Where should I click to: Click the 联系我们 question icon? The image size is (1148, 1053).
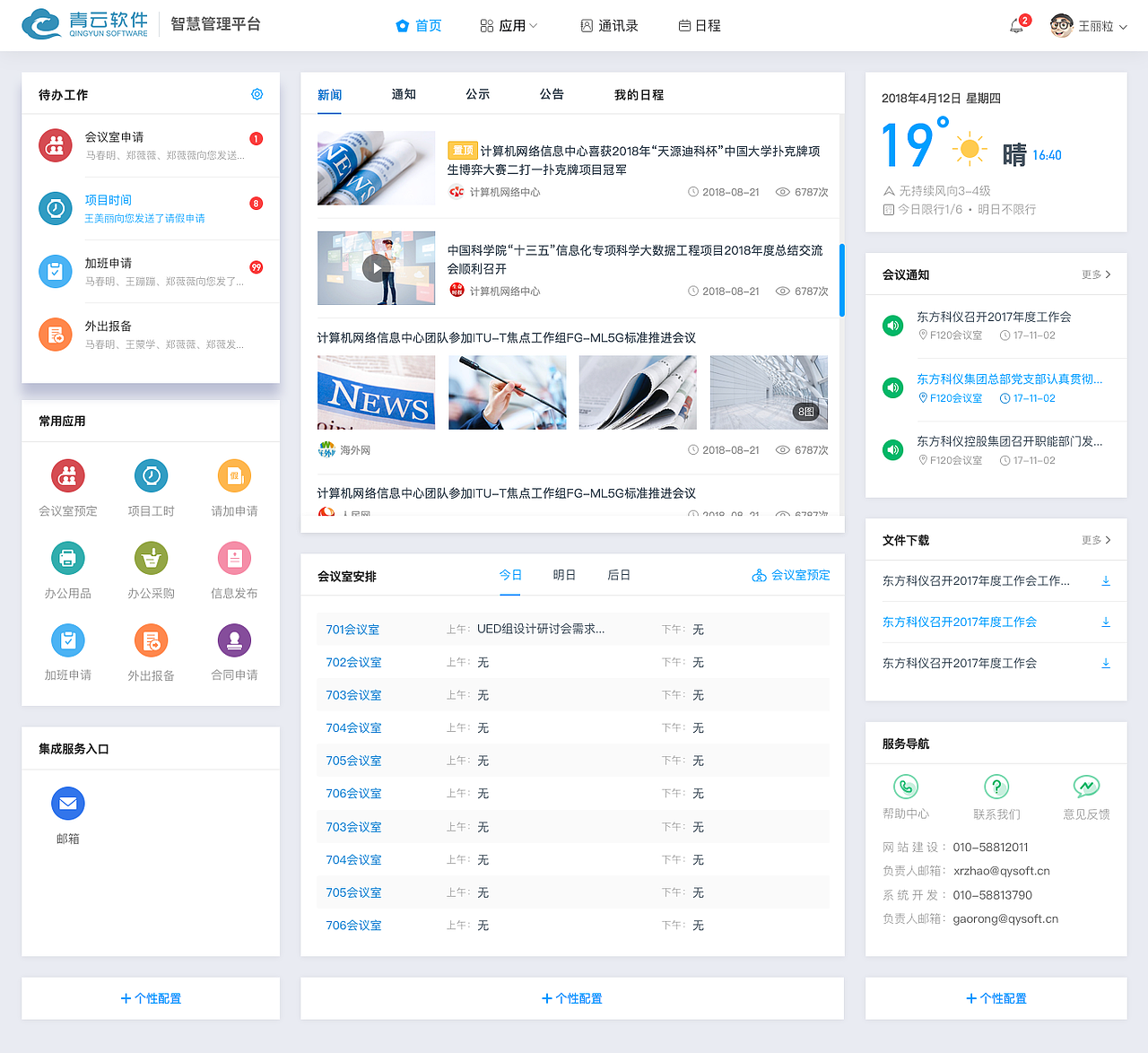(996, 787)
